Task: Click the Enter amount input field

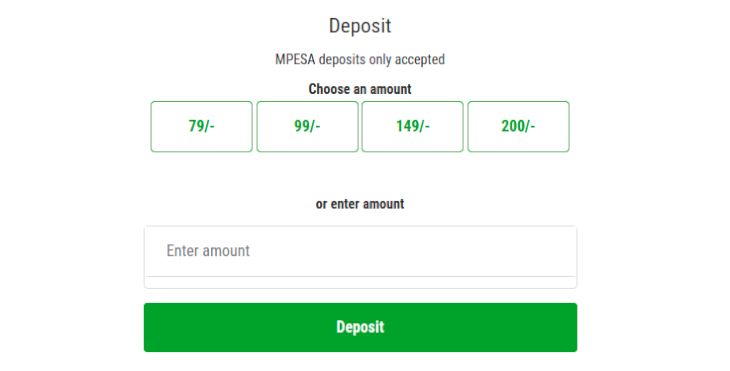Action: (360, 251)
